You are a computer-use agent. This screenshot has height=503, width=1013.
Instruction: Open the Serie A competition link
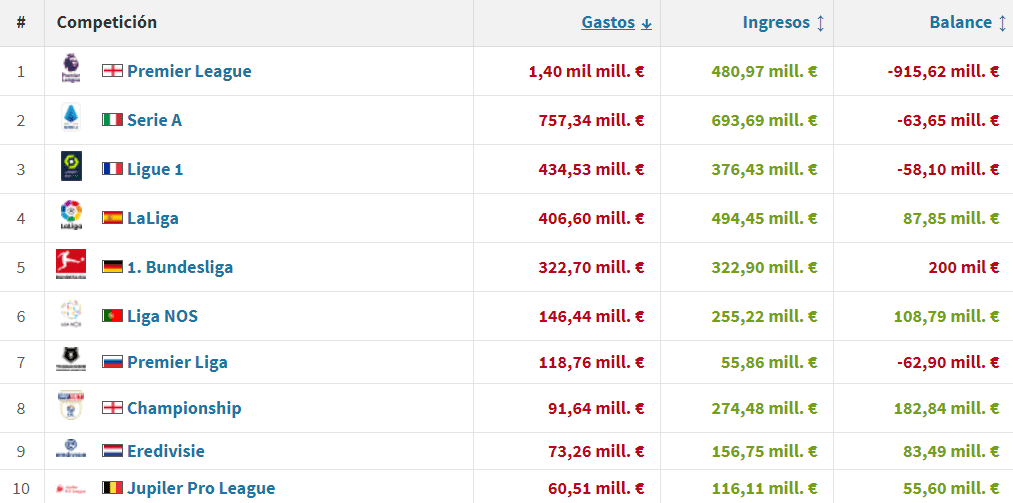coord(154,120)
